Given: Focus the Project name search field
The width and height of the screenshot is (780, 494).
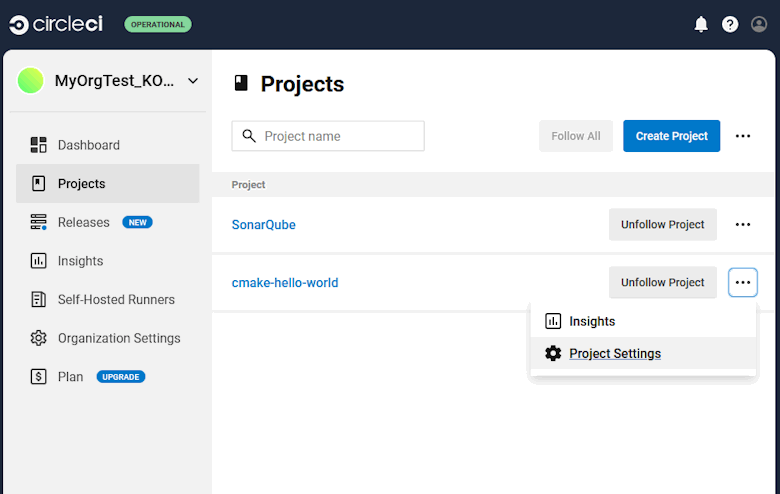Looking at the screenshot, I should [x=338, y=136].
